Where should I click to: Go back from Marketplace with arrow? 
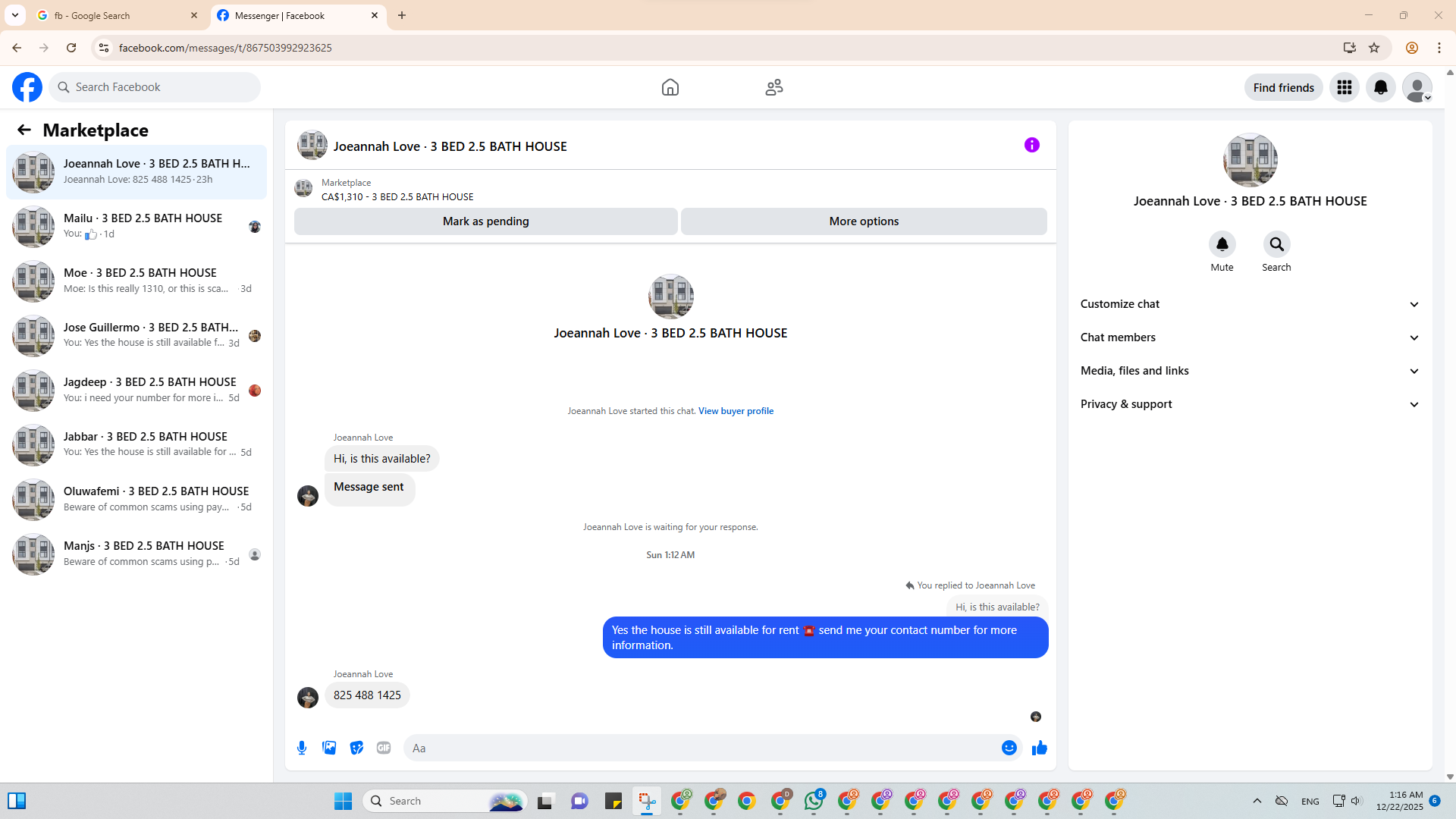pyautogui.click(x=24, y=130)
